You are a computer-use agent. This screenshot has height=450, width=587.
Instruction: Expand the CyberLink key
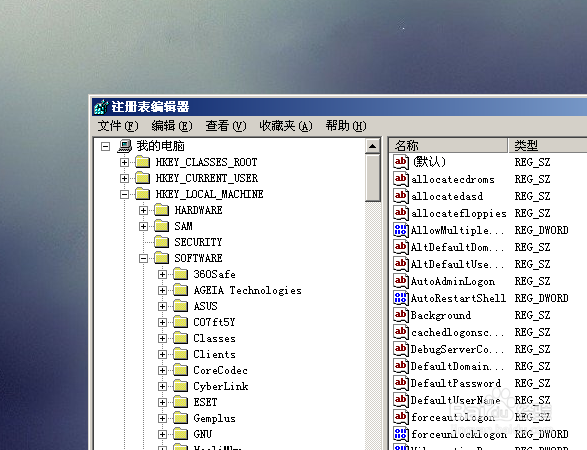162,386
